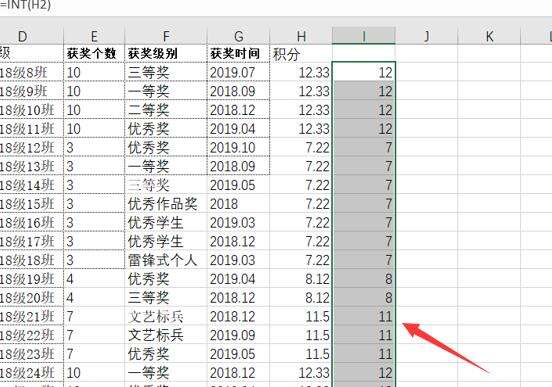
Task: Click 二等奖 in the 18级10班 row
Action: coord(166,110)
